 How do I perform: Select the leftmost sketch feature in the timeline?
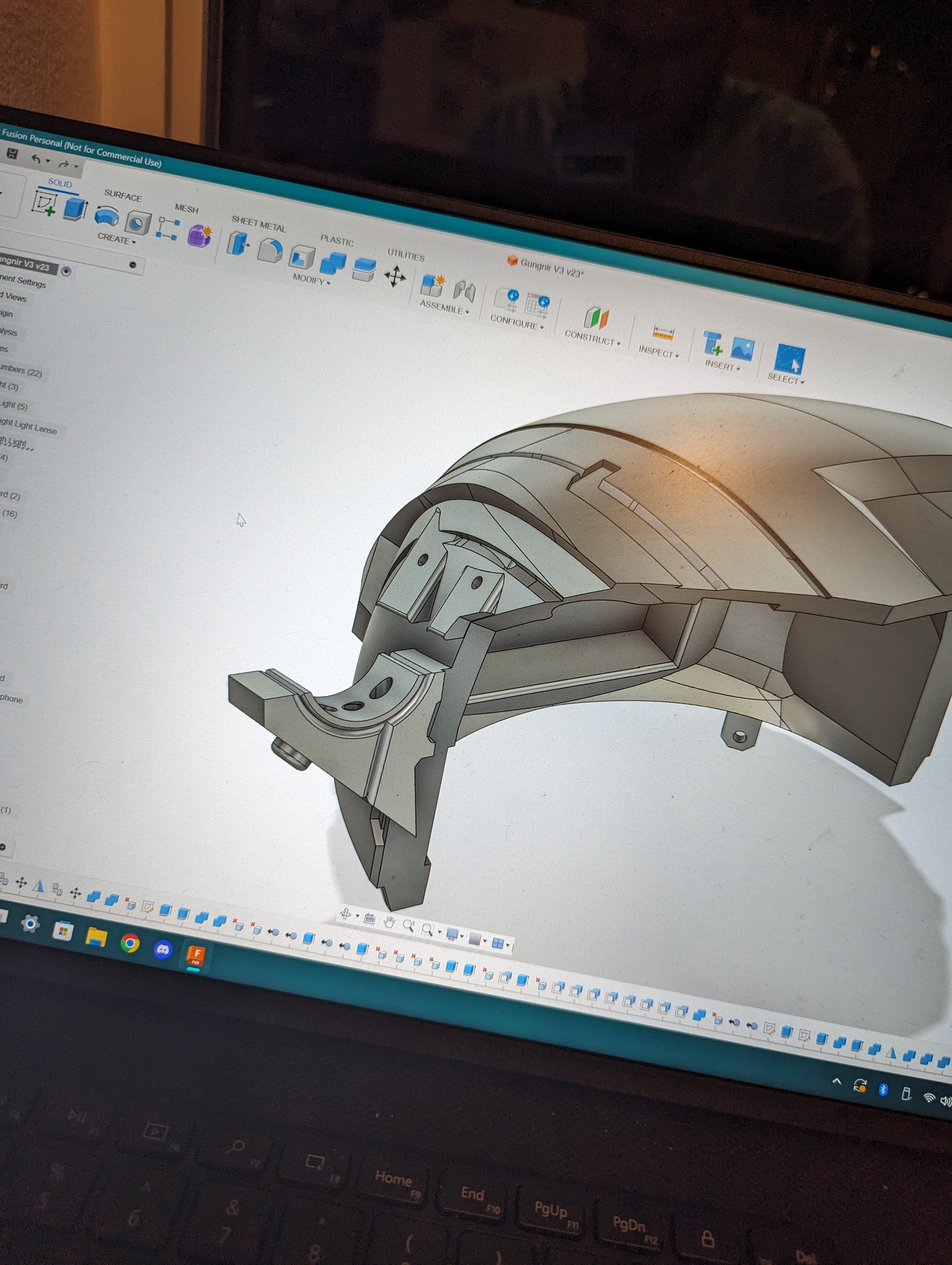[148, 907]
